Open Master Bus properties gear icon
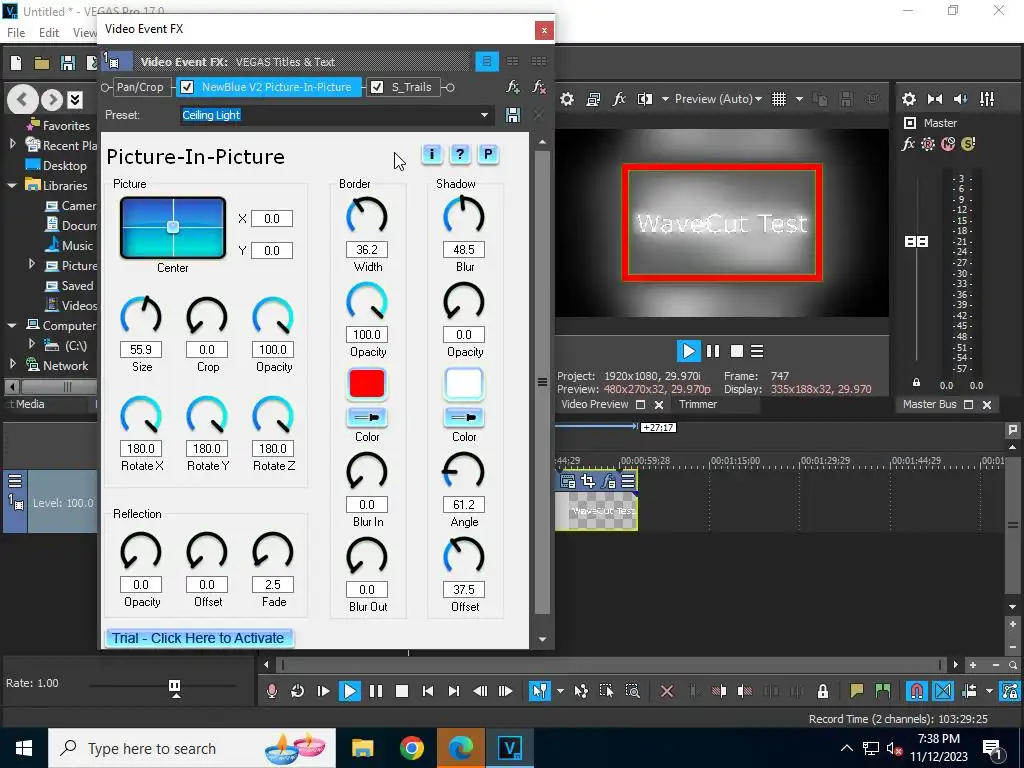This screenshot has height=768, width=1024. coord(908,99)
